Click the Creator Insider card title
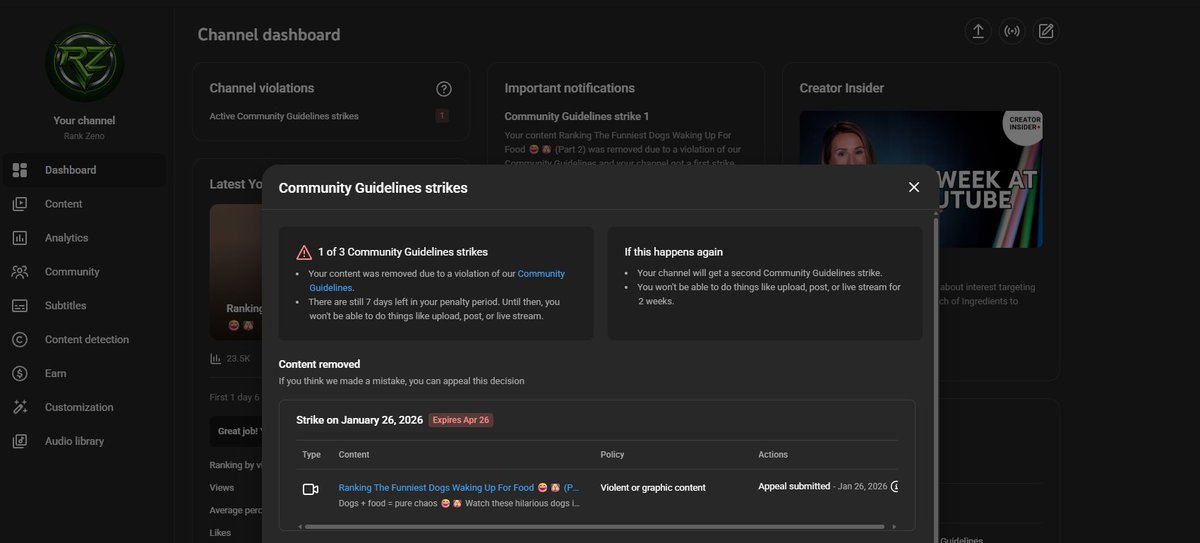Screen dimensions: 1200x543 coord(842,88)
